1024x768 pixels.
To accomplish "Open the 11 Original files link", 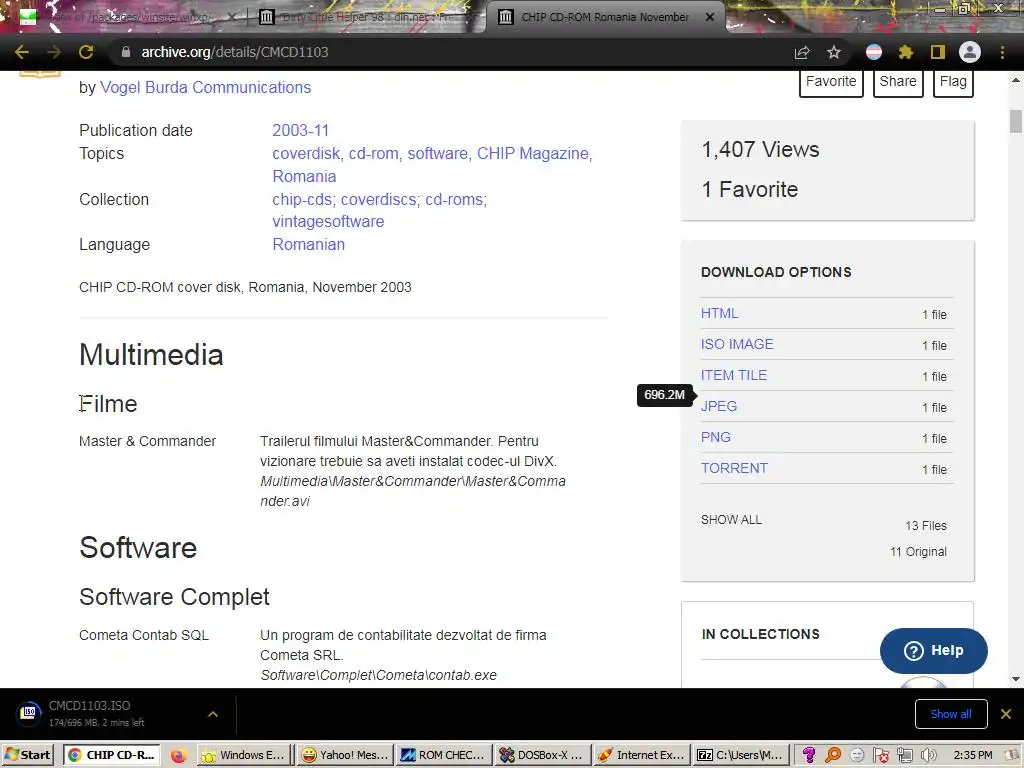I will point(918,552).
